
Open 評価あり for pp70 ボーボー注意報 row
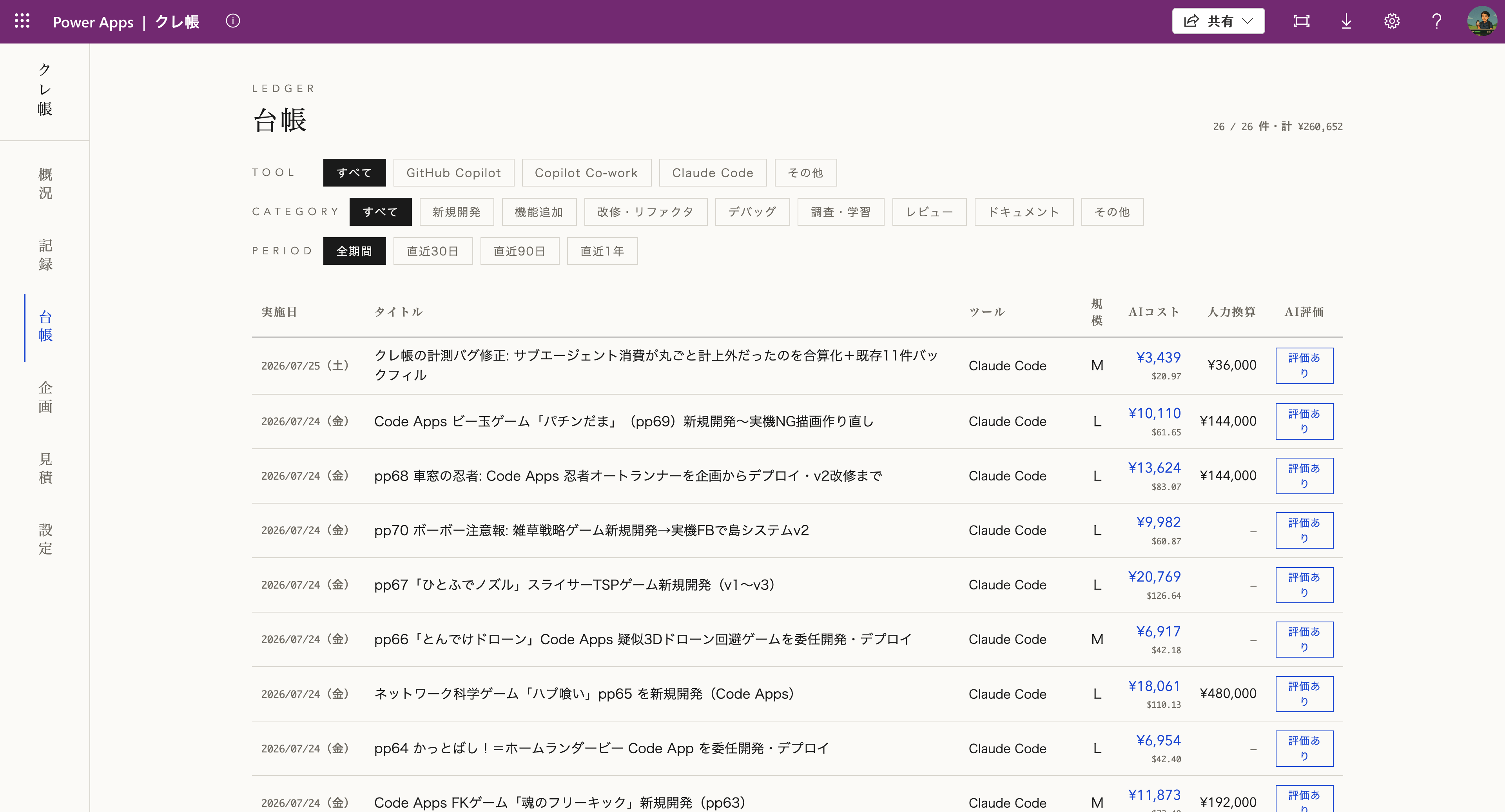coord(1304,531)
